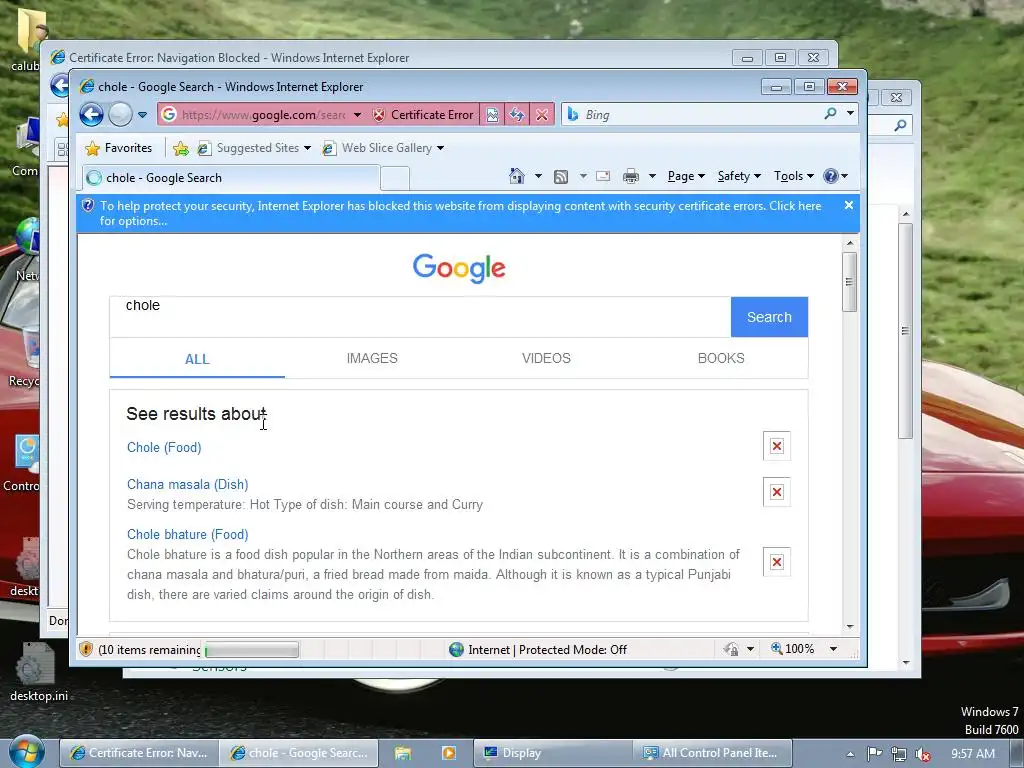
Task: Expand the search provider dropdown arrow
Action: pyautogui.click(x=850, y=114)
